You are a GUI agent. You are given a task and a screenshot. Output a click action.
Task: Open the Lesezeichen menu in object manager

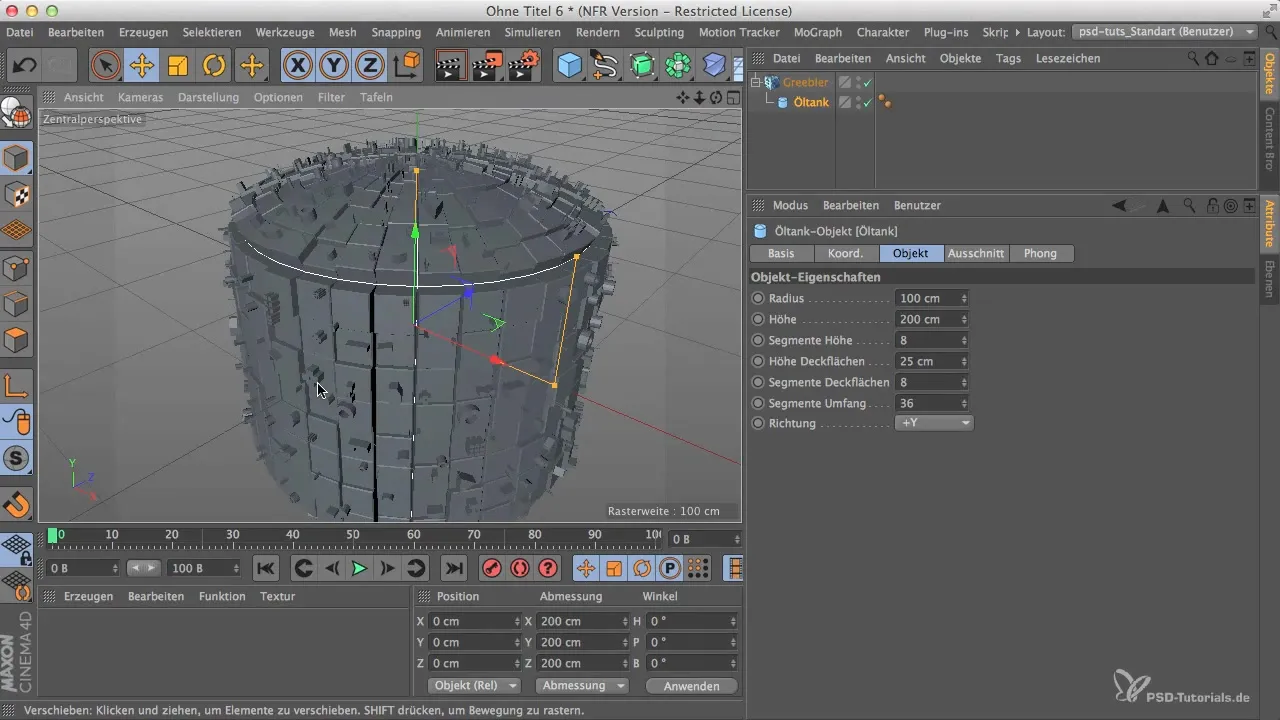click(1068, 58)
